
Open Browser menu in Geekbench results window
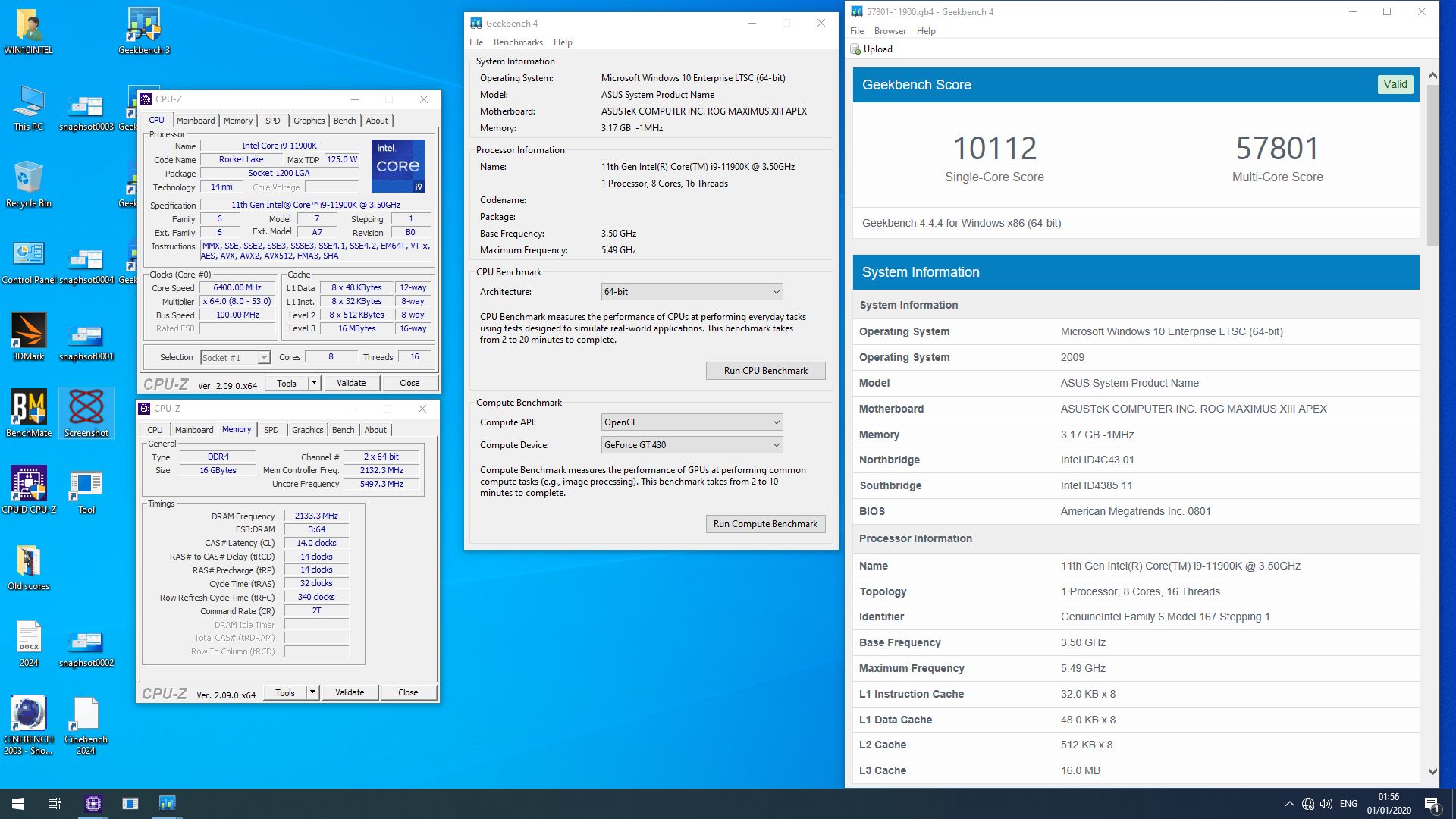(890, 31)
